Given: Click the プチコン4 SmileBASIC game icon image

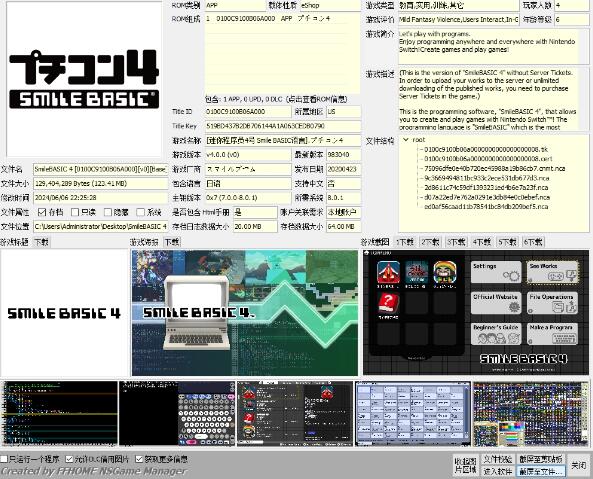Looking at the screenshot, I should coord(84,79).
